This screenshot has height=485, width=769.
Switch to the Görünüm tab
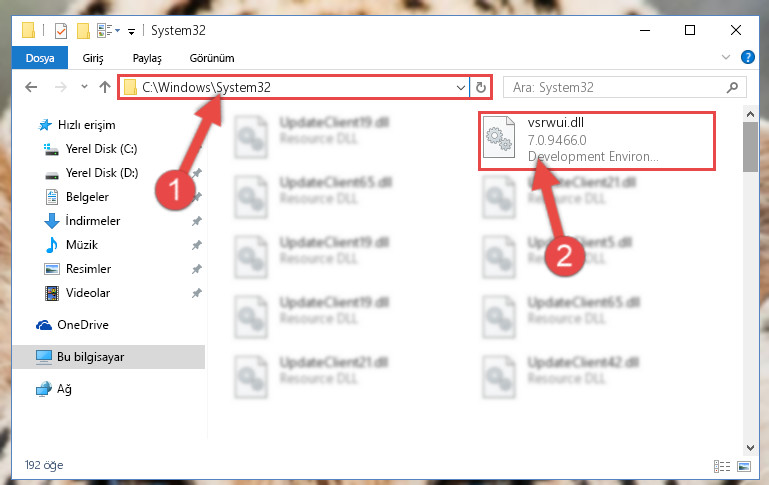pyautogui.click(x=212, y=58)
